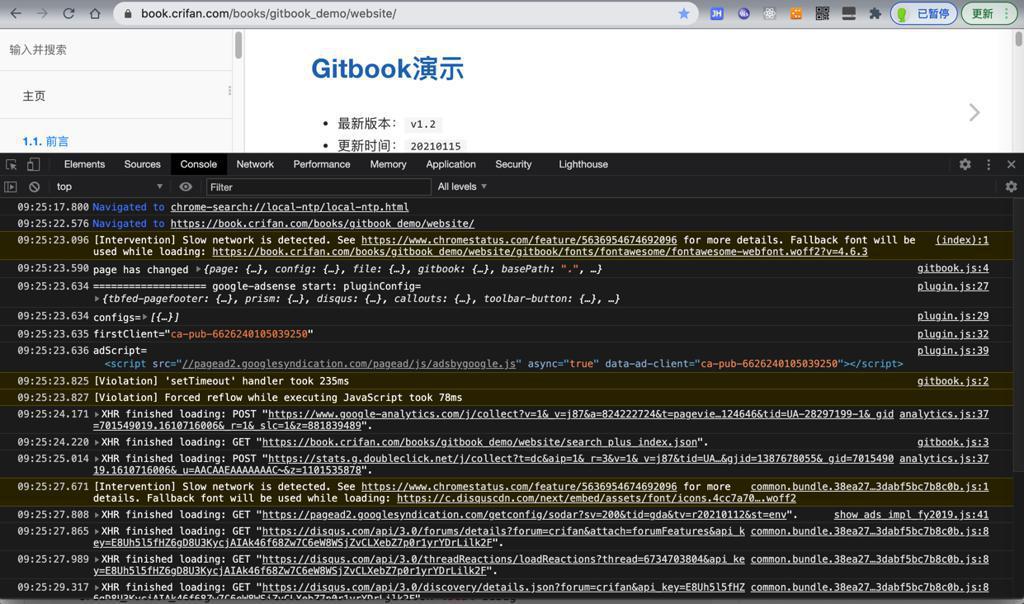Open the Lighthouse tab
The height and width of the screenshot is (604, 1024).
583,165
